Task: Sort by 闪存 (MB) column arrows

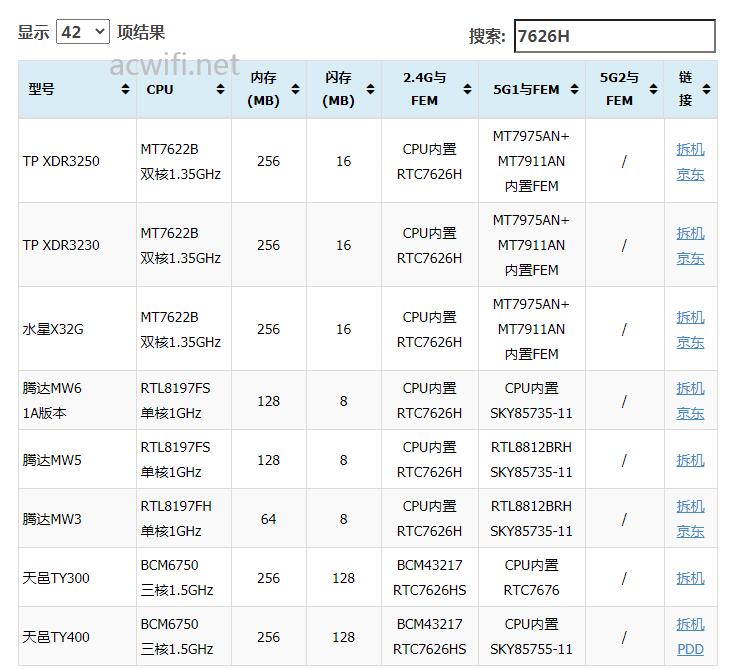Action: coord(370,89)
